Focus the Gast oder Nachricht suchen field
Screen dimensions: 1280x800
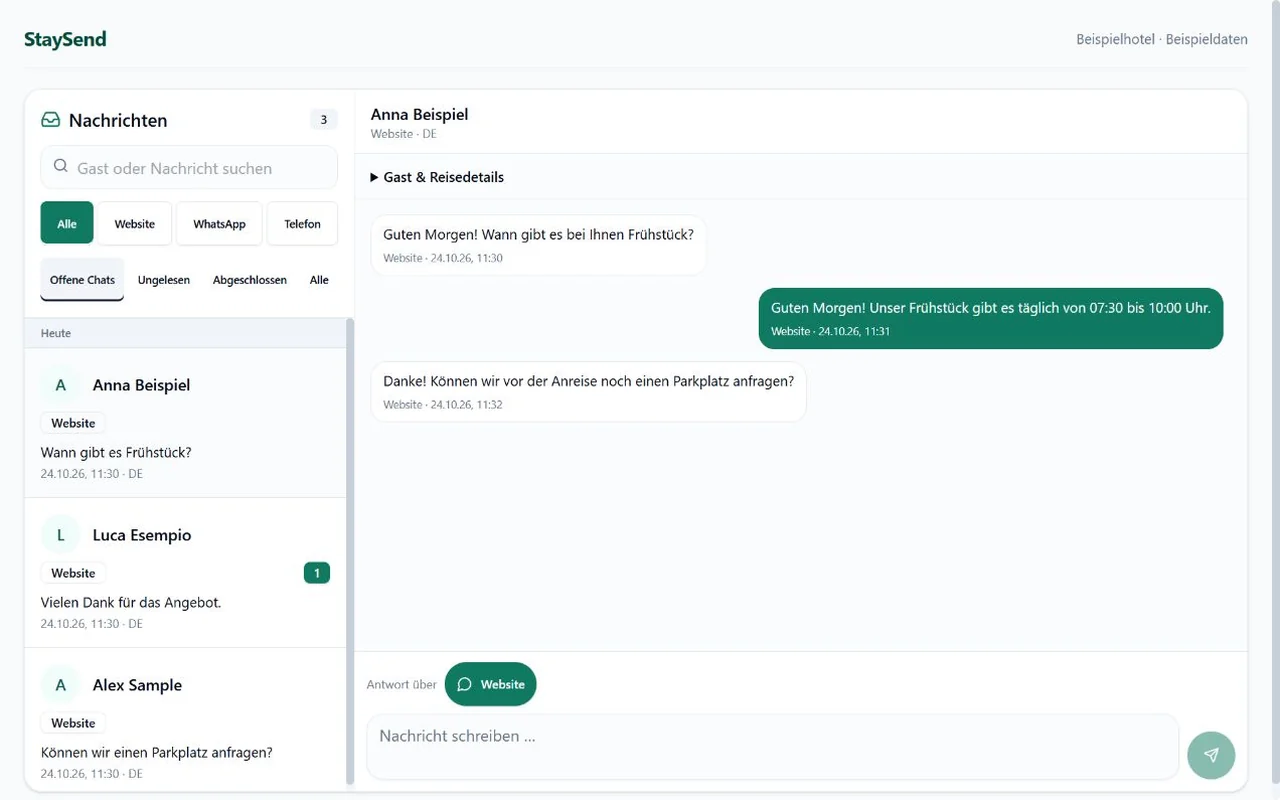pos(189,168)
